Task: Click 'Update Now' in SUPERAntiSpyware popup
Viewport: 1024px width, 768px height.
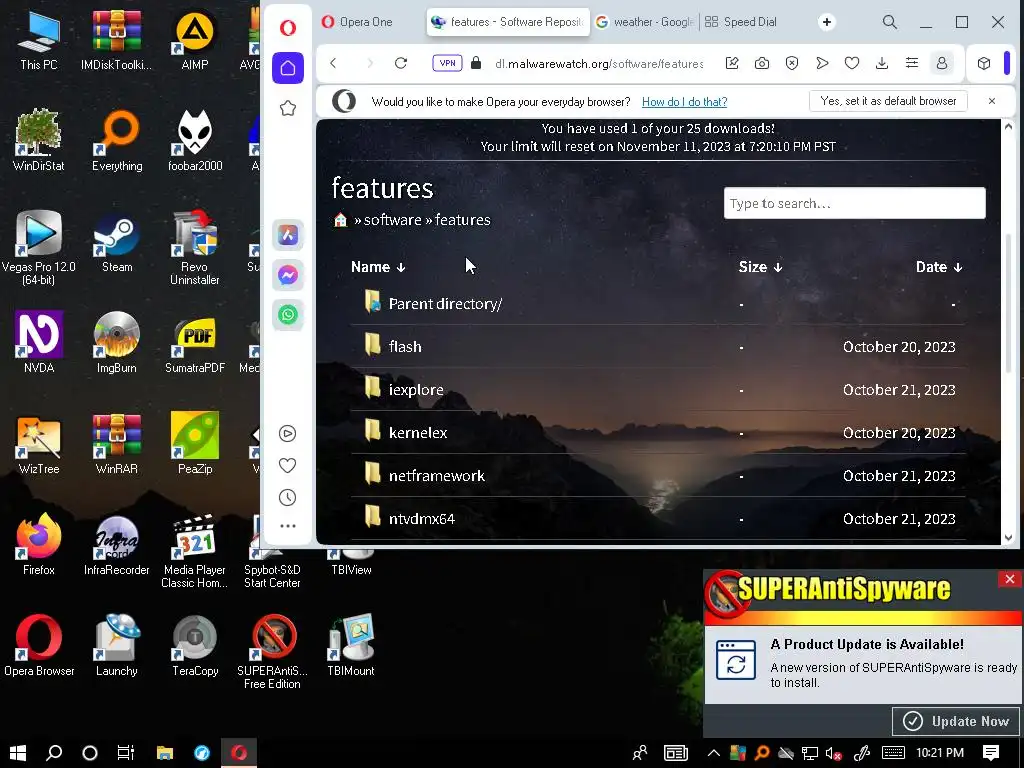Action: point(956,721)
